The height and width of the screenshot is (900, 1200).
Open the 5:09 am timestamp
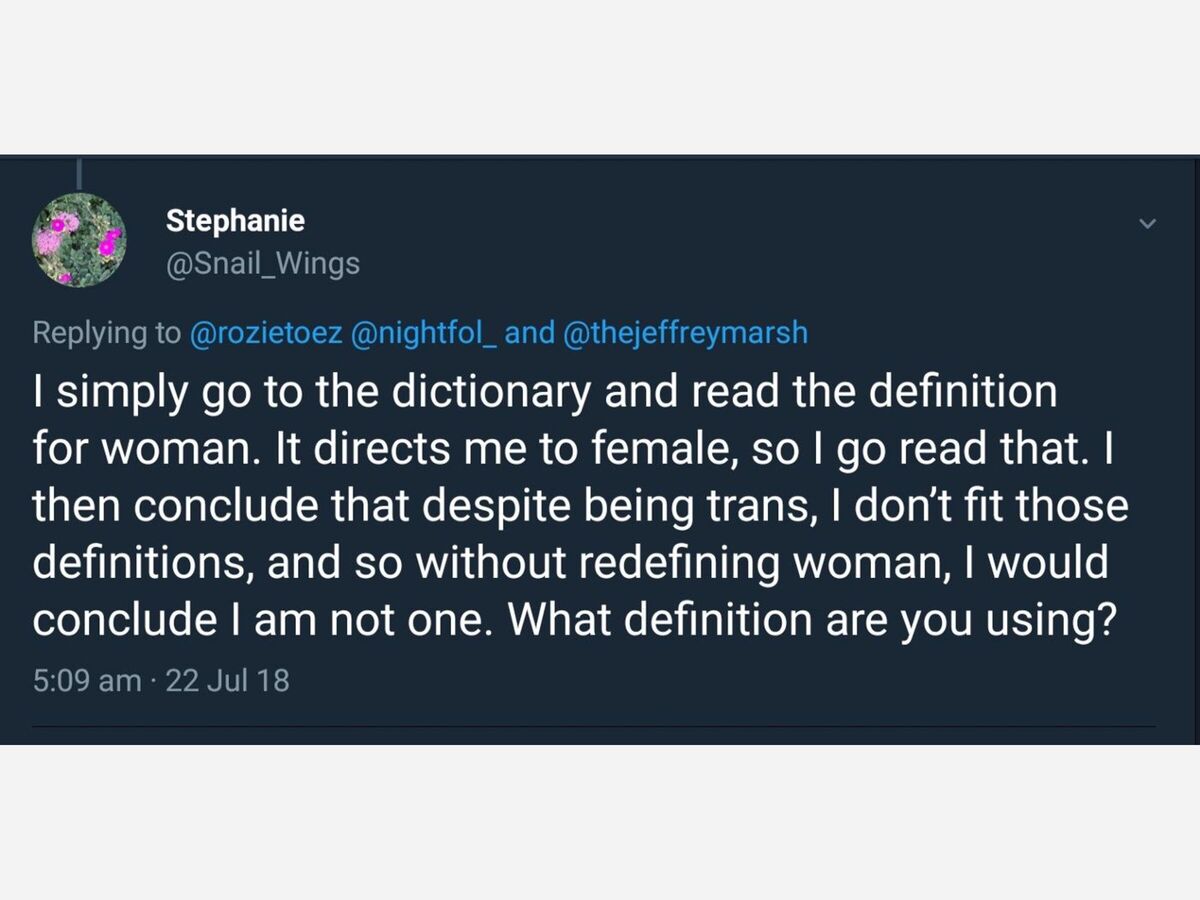point(87,681)
